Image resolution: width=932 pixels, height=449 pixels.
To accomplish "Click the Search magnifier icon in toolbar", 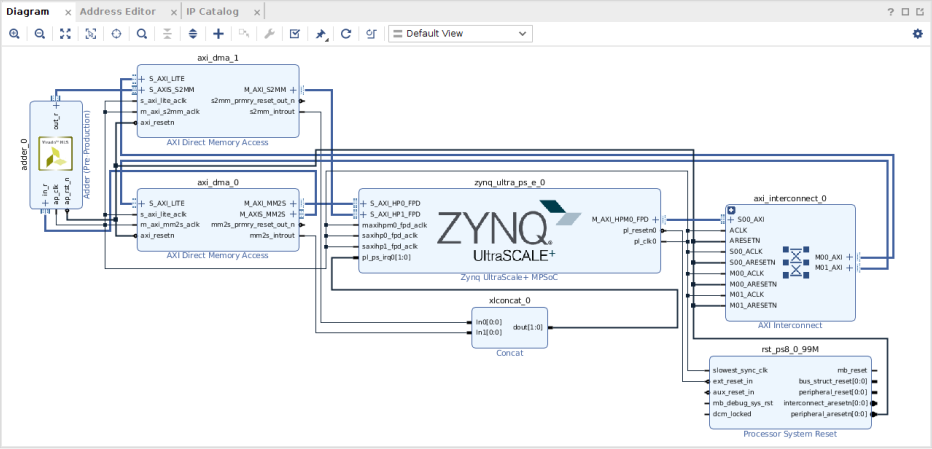I will (142, 34).
